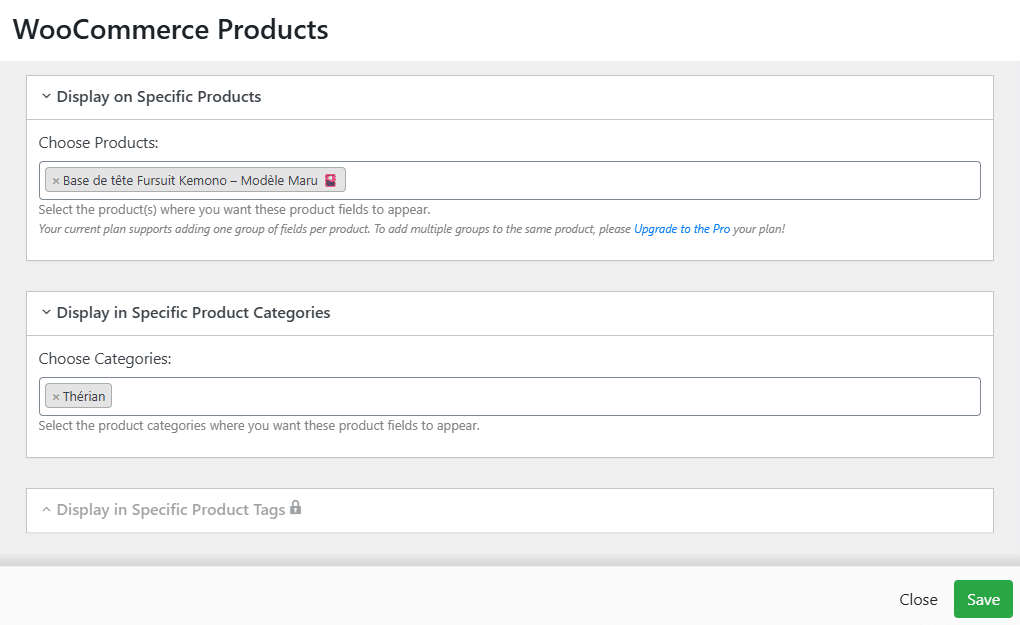Viewport: 1020px width, 625px height.
Task: Collapse the Specific Product Categories chevron
Action: click(x=46, y=312)
